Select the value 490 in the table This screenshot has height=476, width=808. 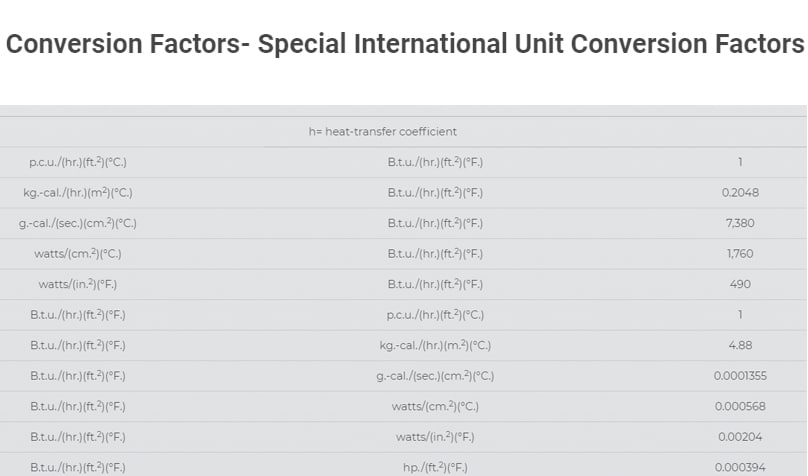tap(740, 284)
